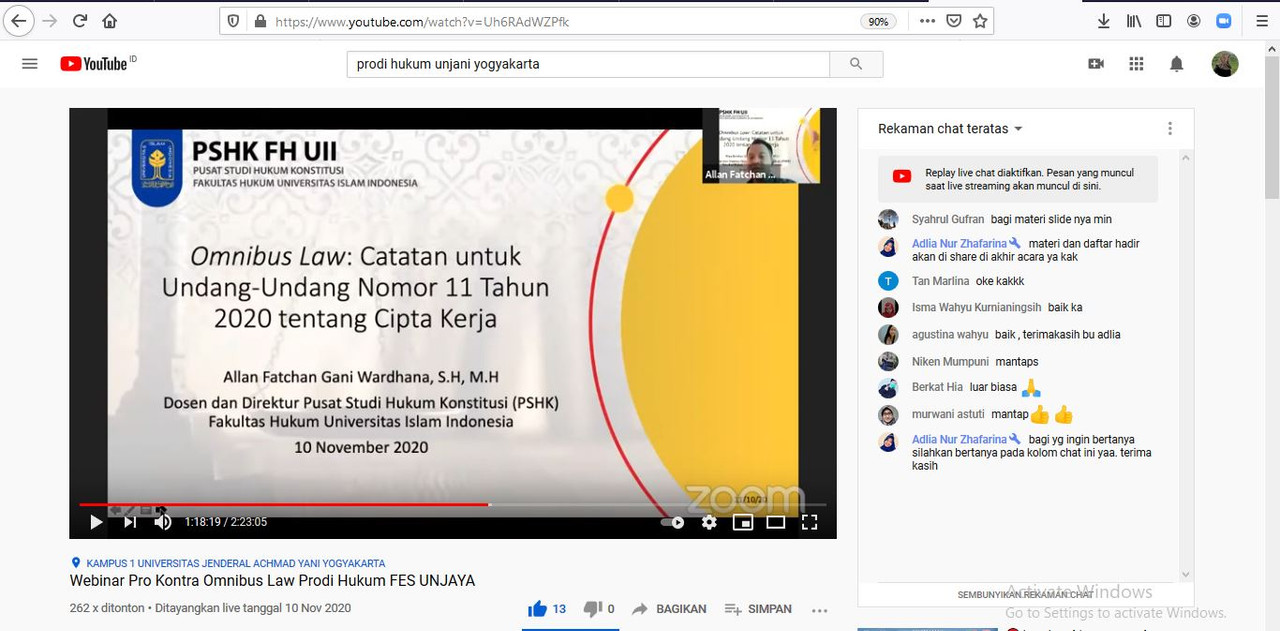The height and width of the screenshot is (631, 1280).
Task: Click chat author Isma Wahyu Kurnianingsih
Action: tap(976, 307)
